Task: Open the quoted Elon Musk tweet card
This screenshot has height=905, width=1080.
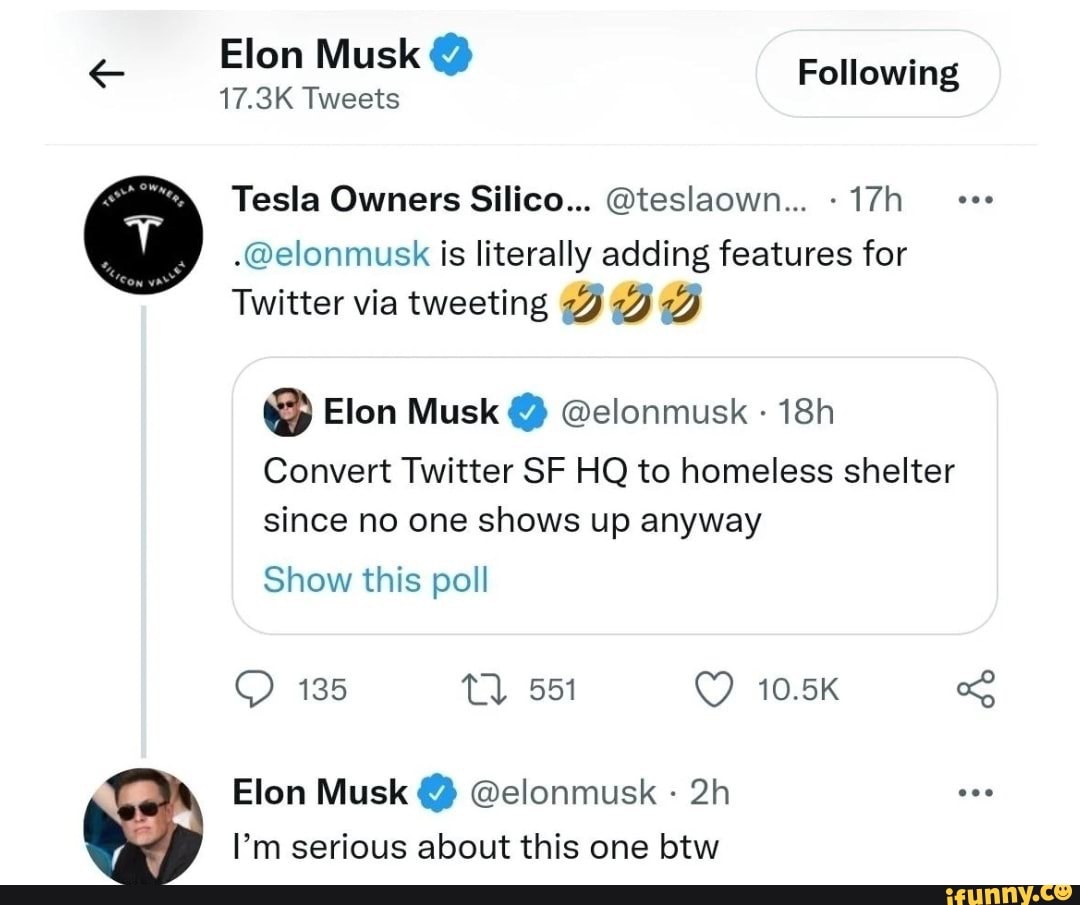Action: 618,495
